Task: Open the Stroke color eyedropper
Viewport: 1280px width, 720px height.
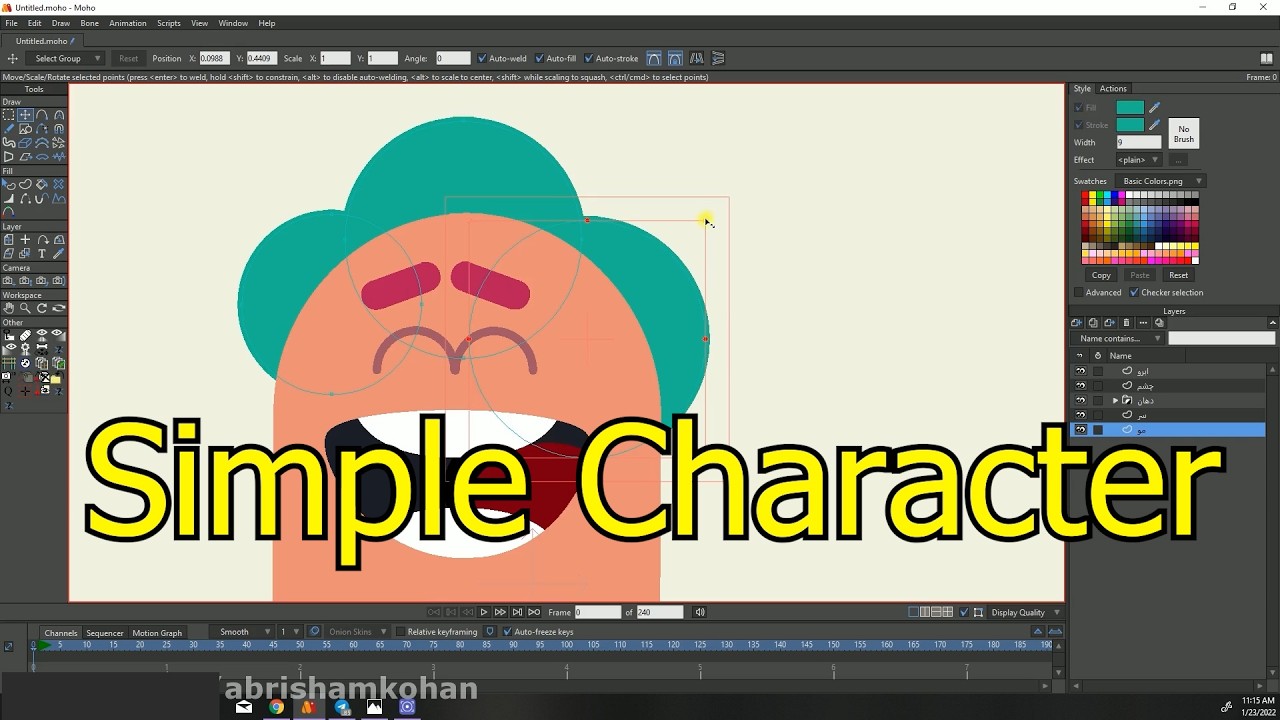Action: [1155, 125]
